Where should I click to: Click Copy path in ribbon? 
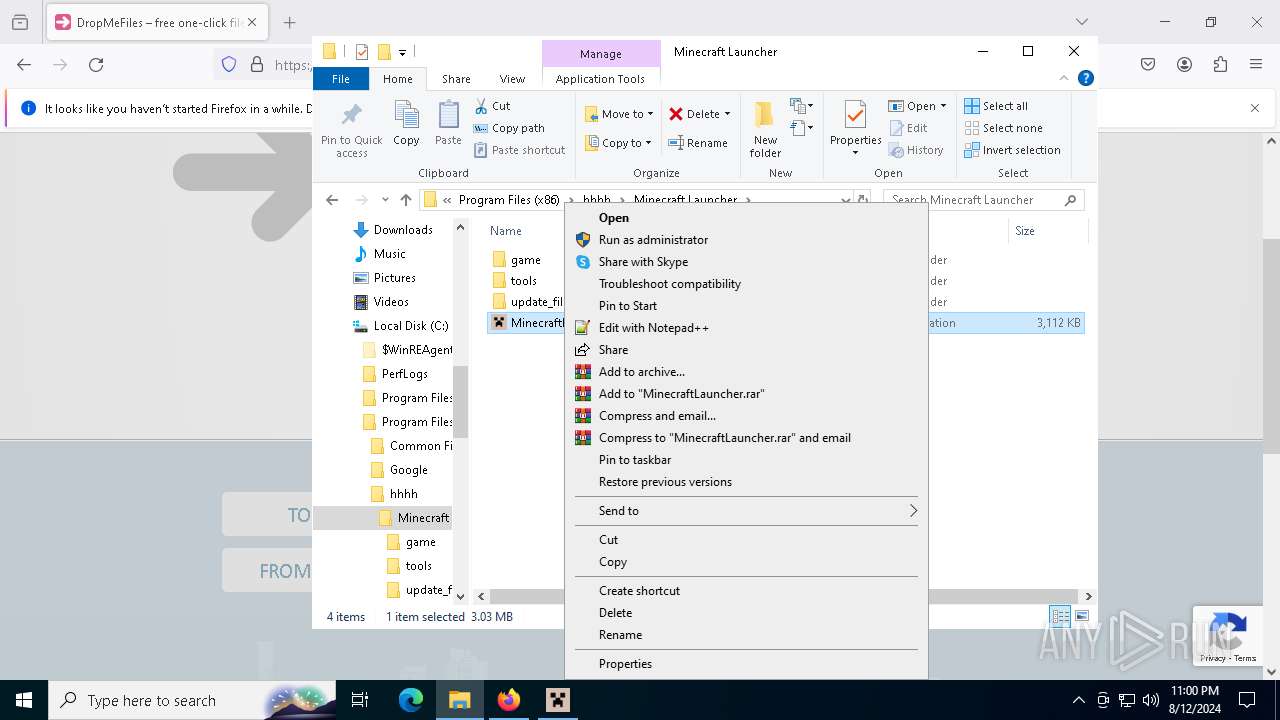click(x=510, y=128)
